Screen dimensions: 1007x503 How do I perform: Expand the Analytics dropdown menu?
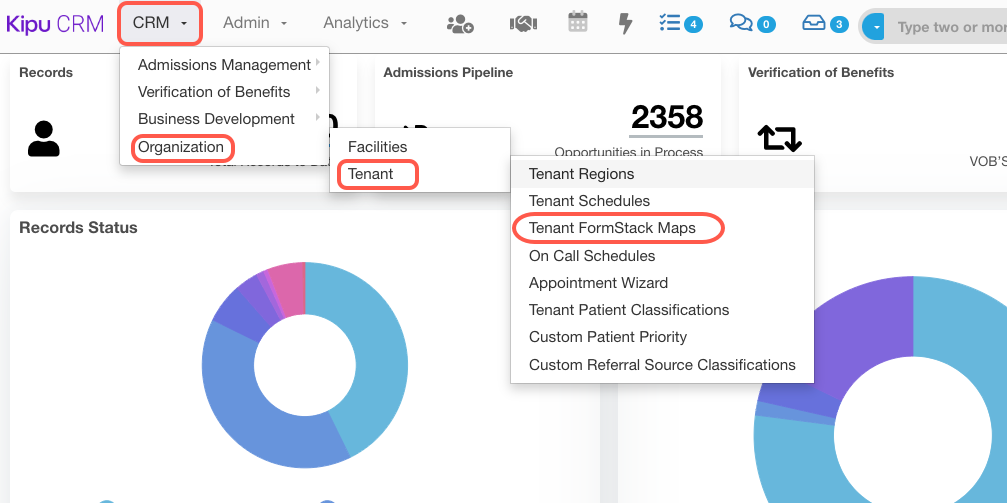pyautogui.click(x=365, y=23)
